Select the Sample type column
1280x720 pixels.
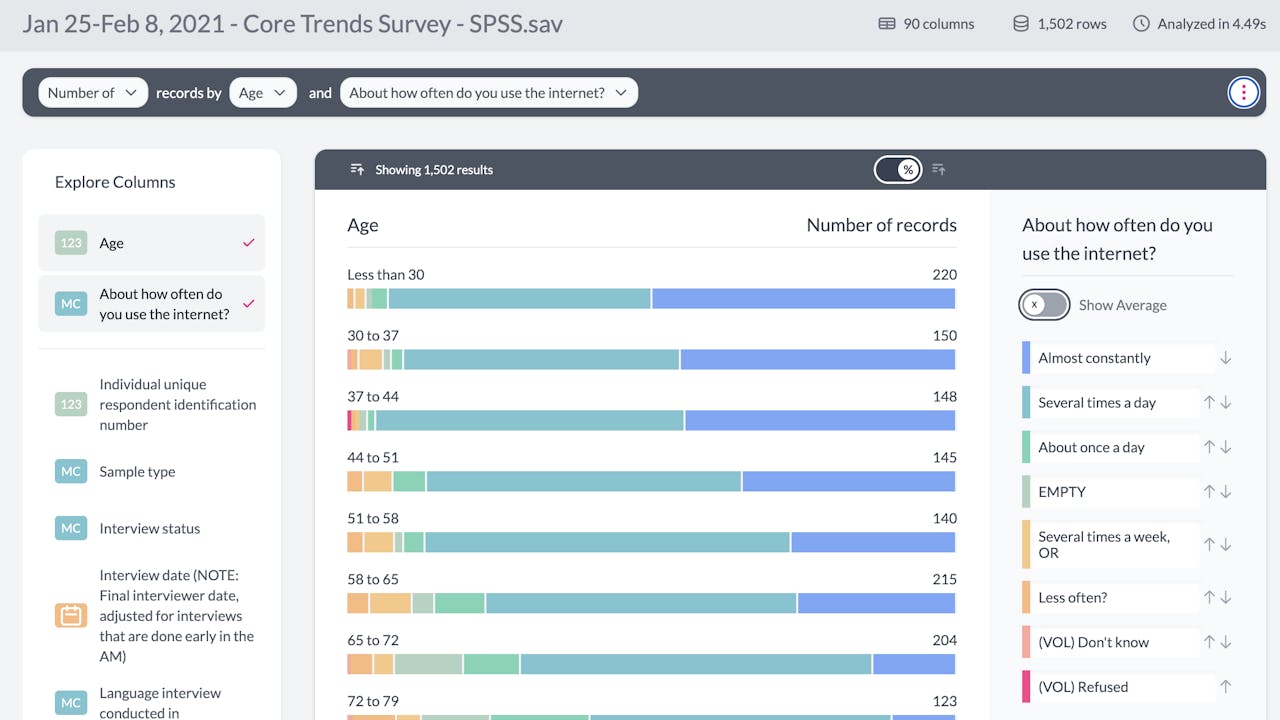[137, 472]
